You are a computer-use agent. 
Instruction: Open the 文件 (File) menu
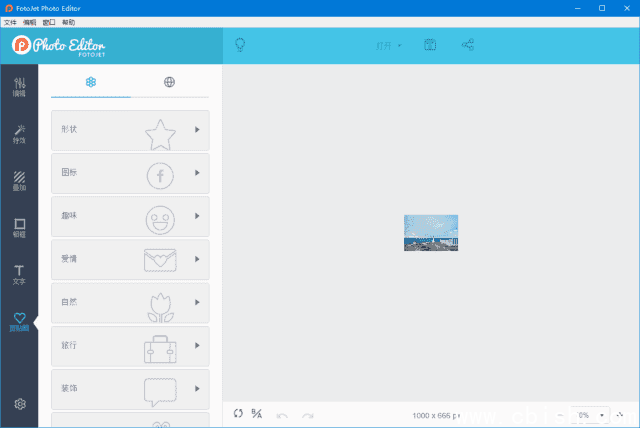point(10,22)
